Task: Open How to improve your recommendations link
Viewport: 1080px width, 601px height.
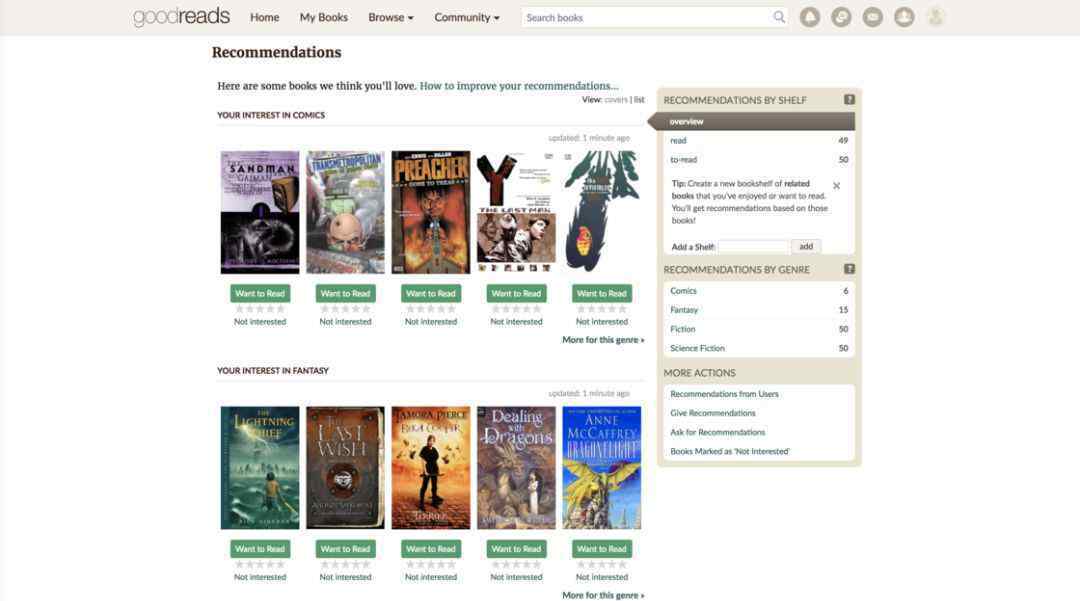Action: (519, 86)
